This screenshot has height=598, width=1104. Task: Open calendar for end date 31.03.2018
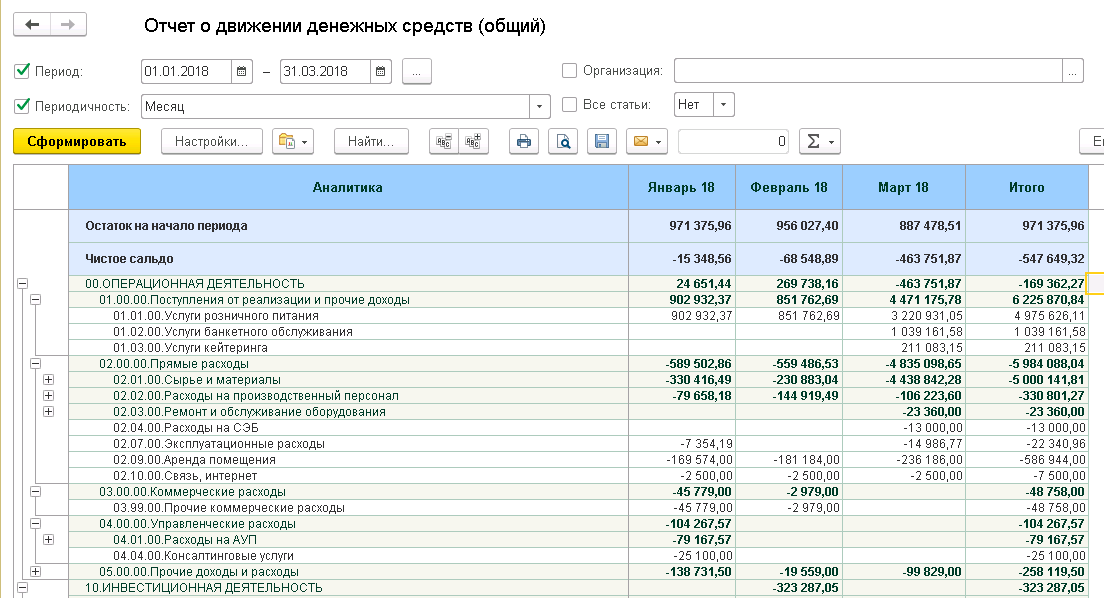[380, 71]
